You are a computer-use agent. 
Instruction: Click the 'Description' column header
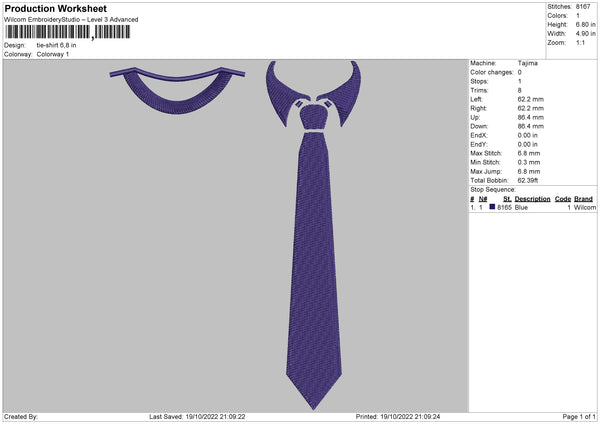tap(532, 199)
